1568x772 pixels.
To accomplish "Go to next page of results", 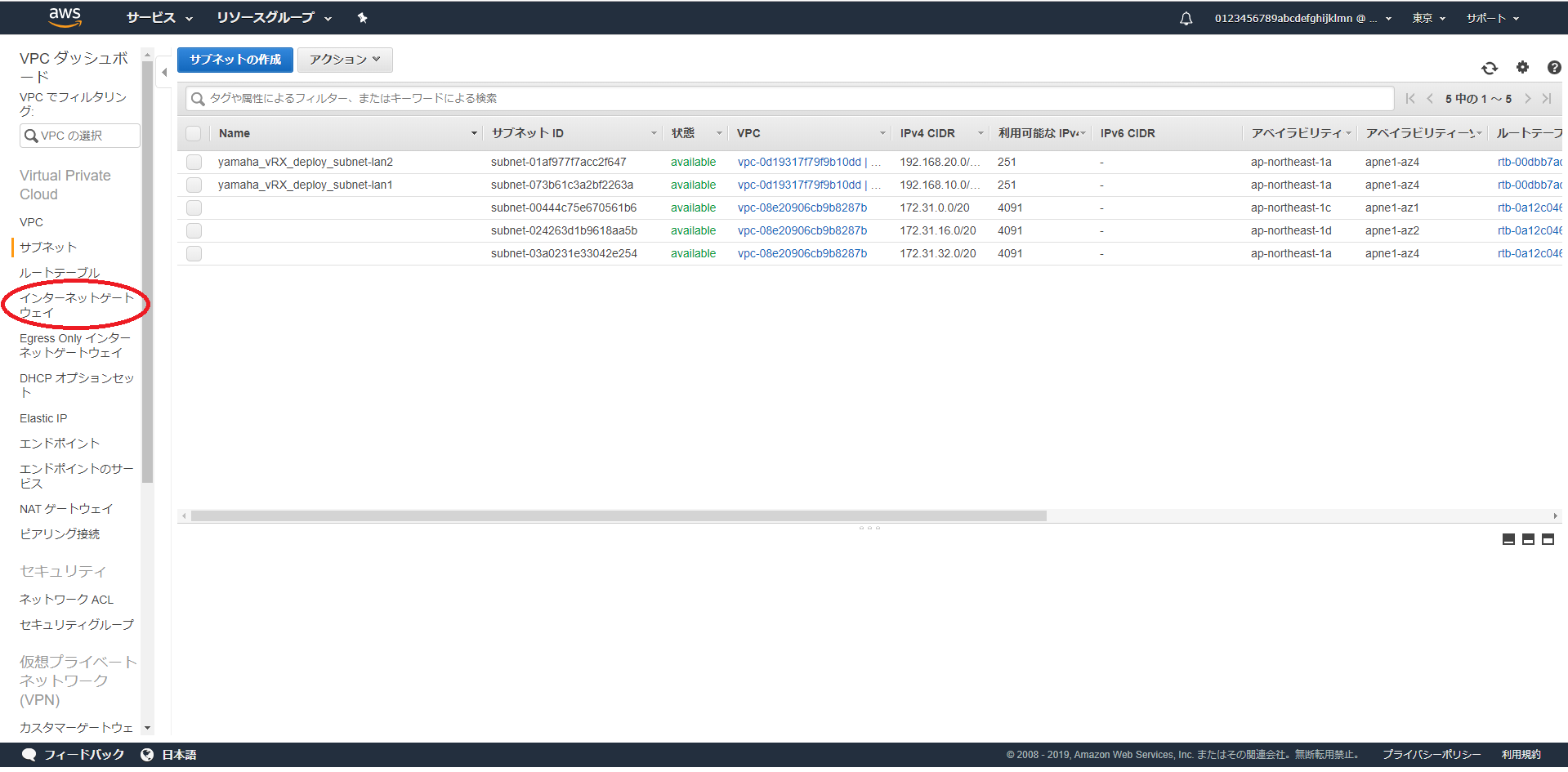I will [x=1527, y=99].
